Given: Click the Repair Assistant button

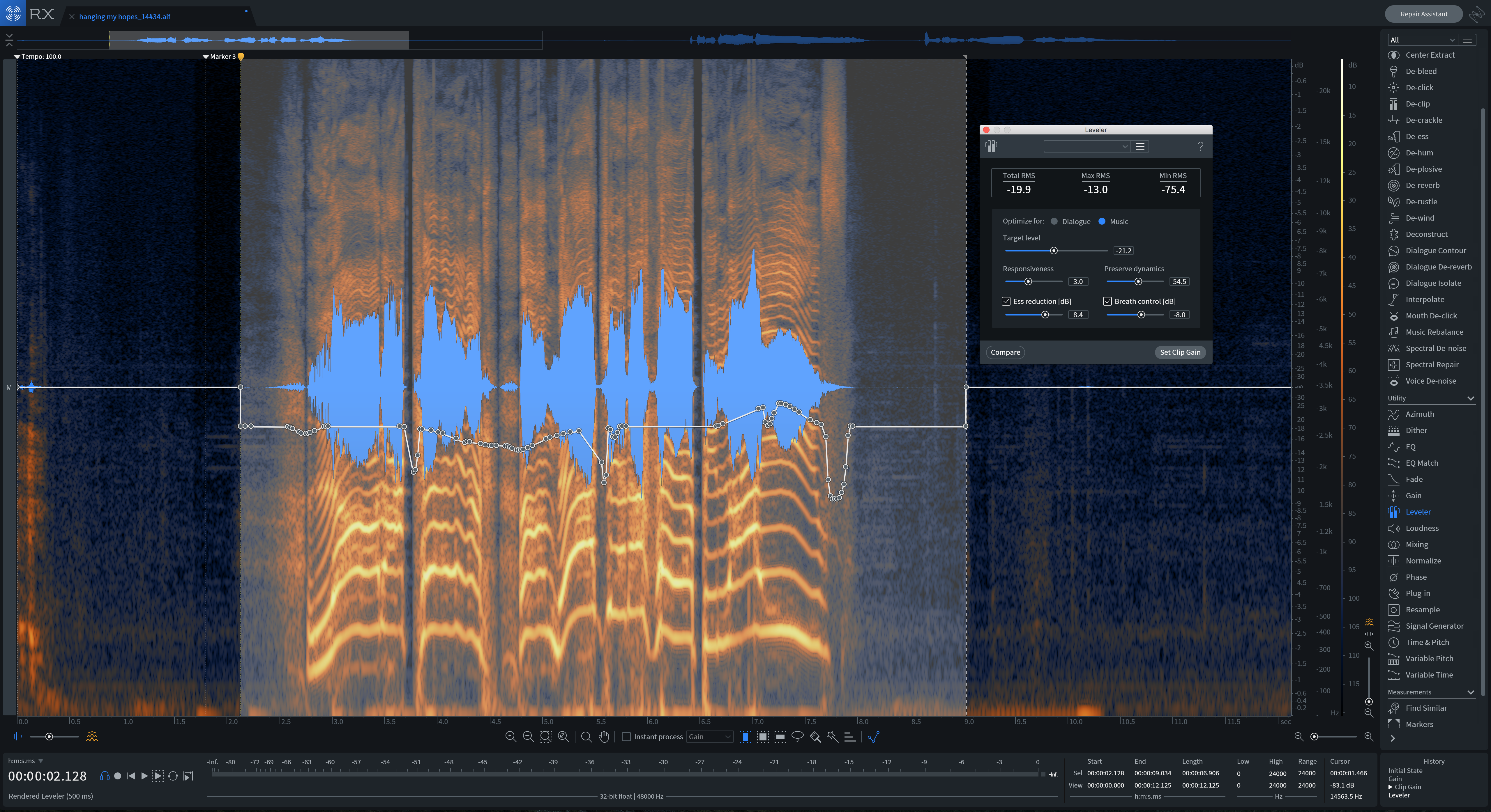Looking at the screenshot, I should [x=1424, y=14].
